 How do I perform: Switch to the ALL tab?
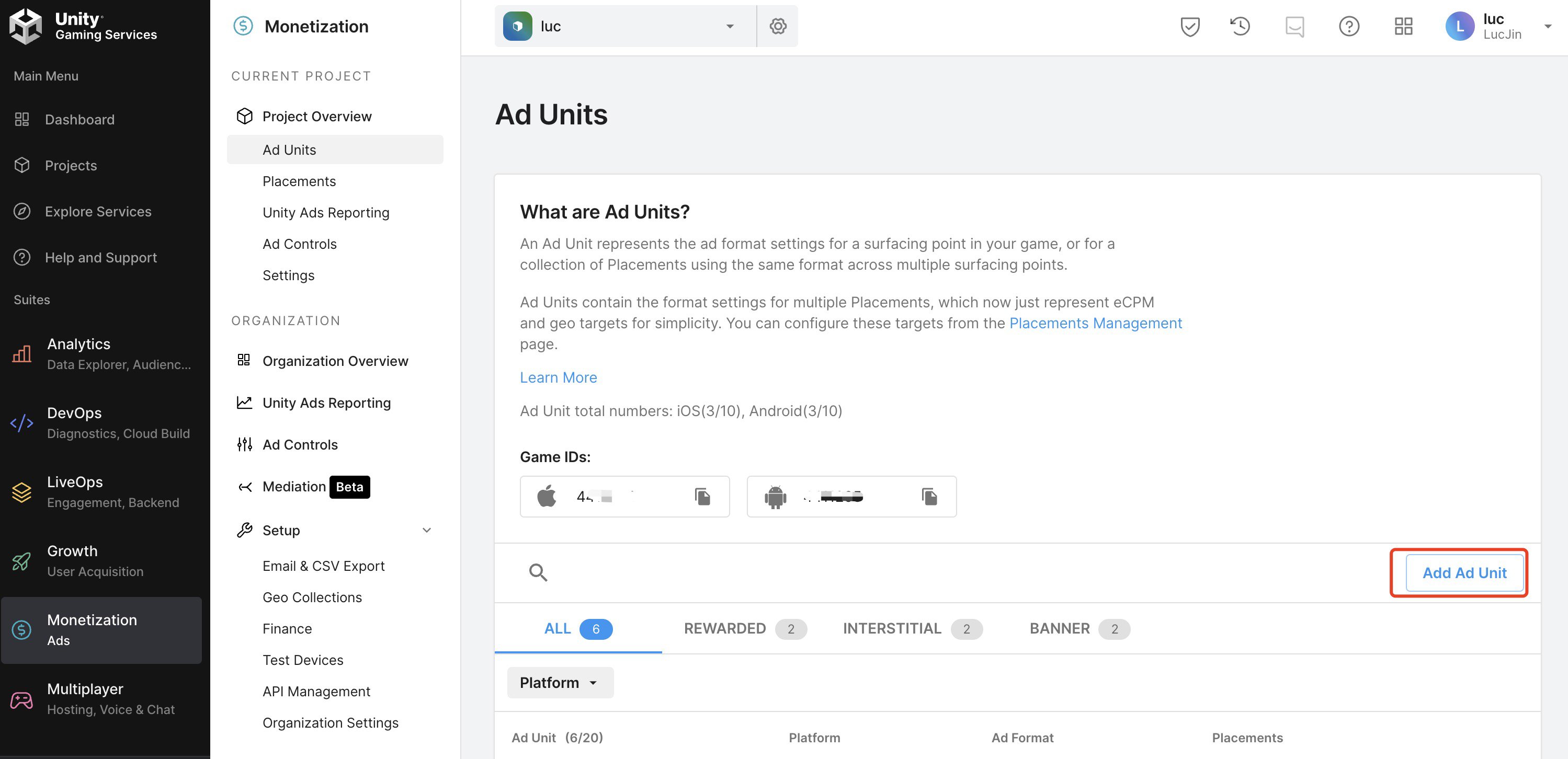tap(577, 628)
